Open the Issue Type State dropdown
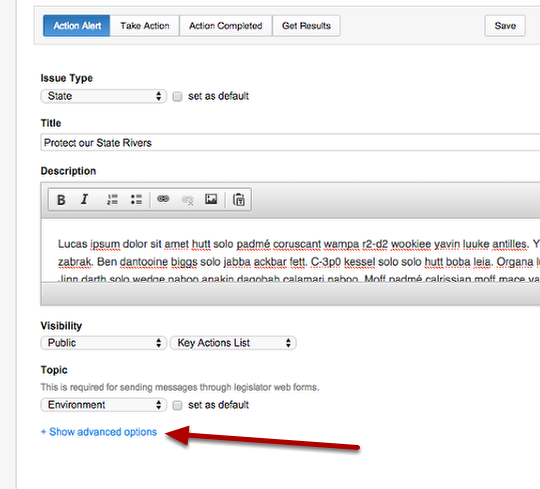This screenshot has width=540, height=489. coord(104,96)
